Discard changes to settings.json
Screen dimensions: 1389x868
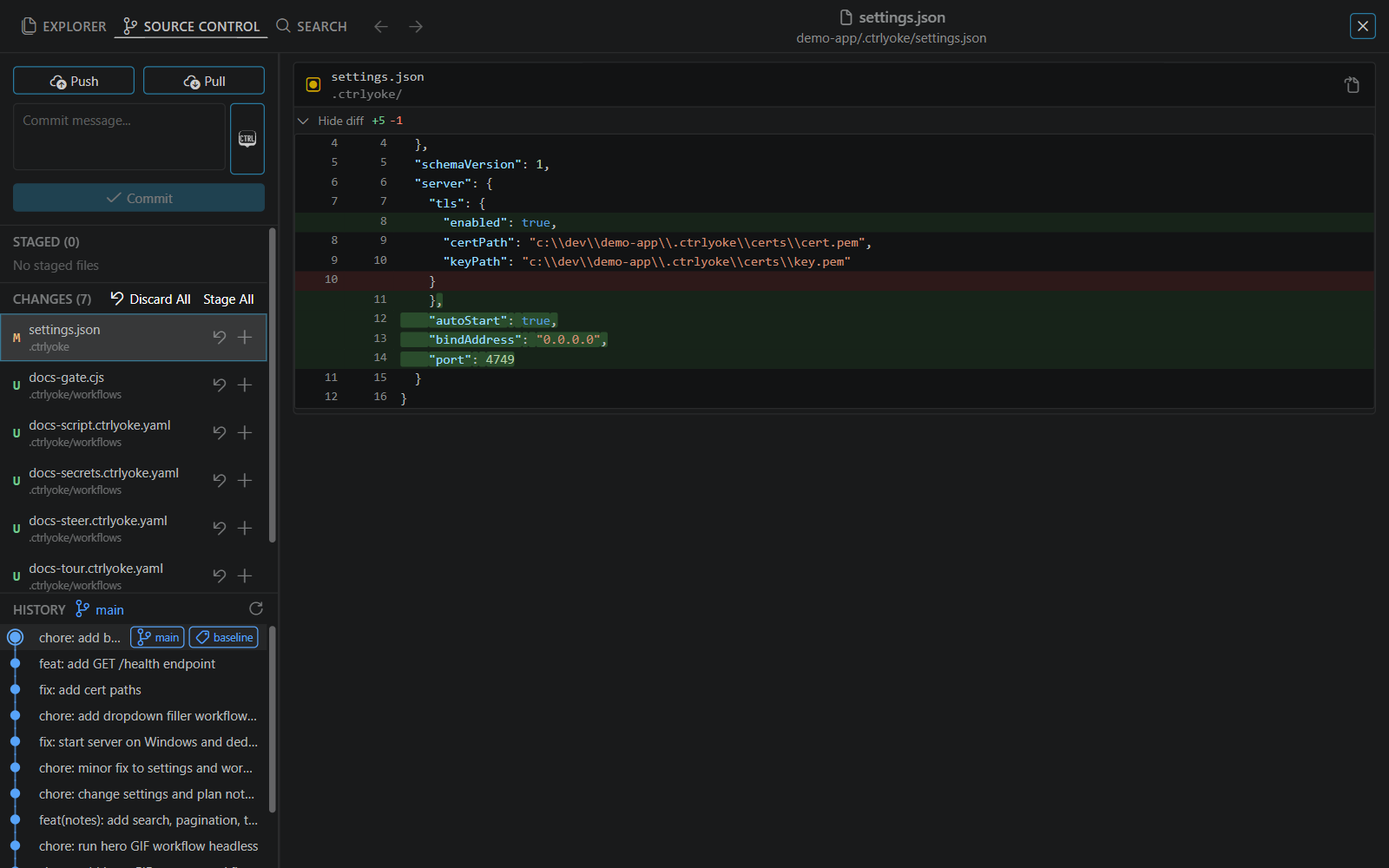click(220, 337)
